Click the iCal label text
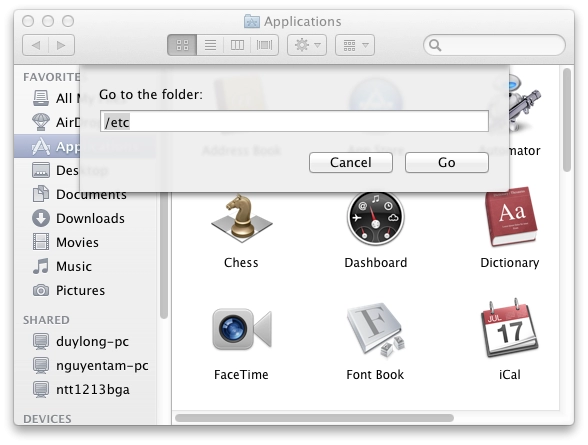Viewport: 588px width, 445px height. (510, 375)
